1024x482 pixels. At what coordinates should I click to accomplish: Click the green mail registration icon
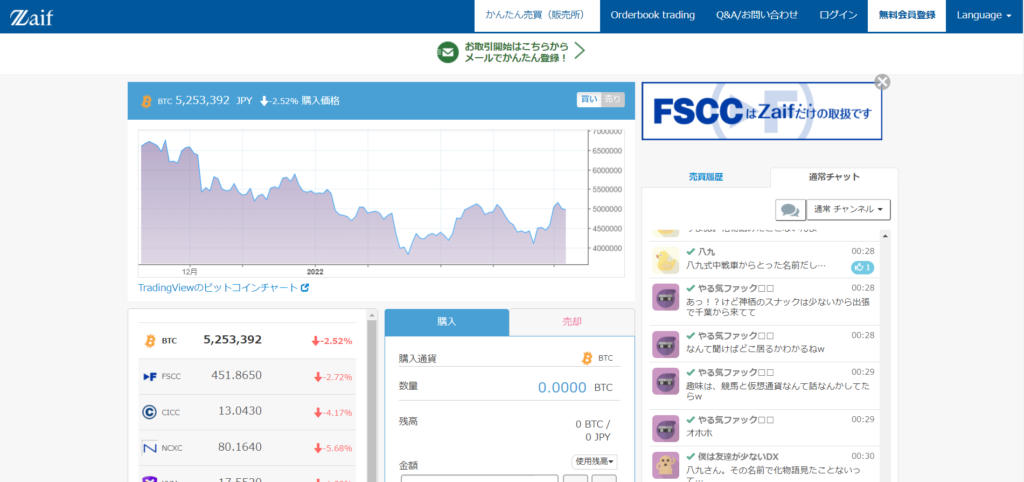(448, 52)
